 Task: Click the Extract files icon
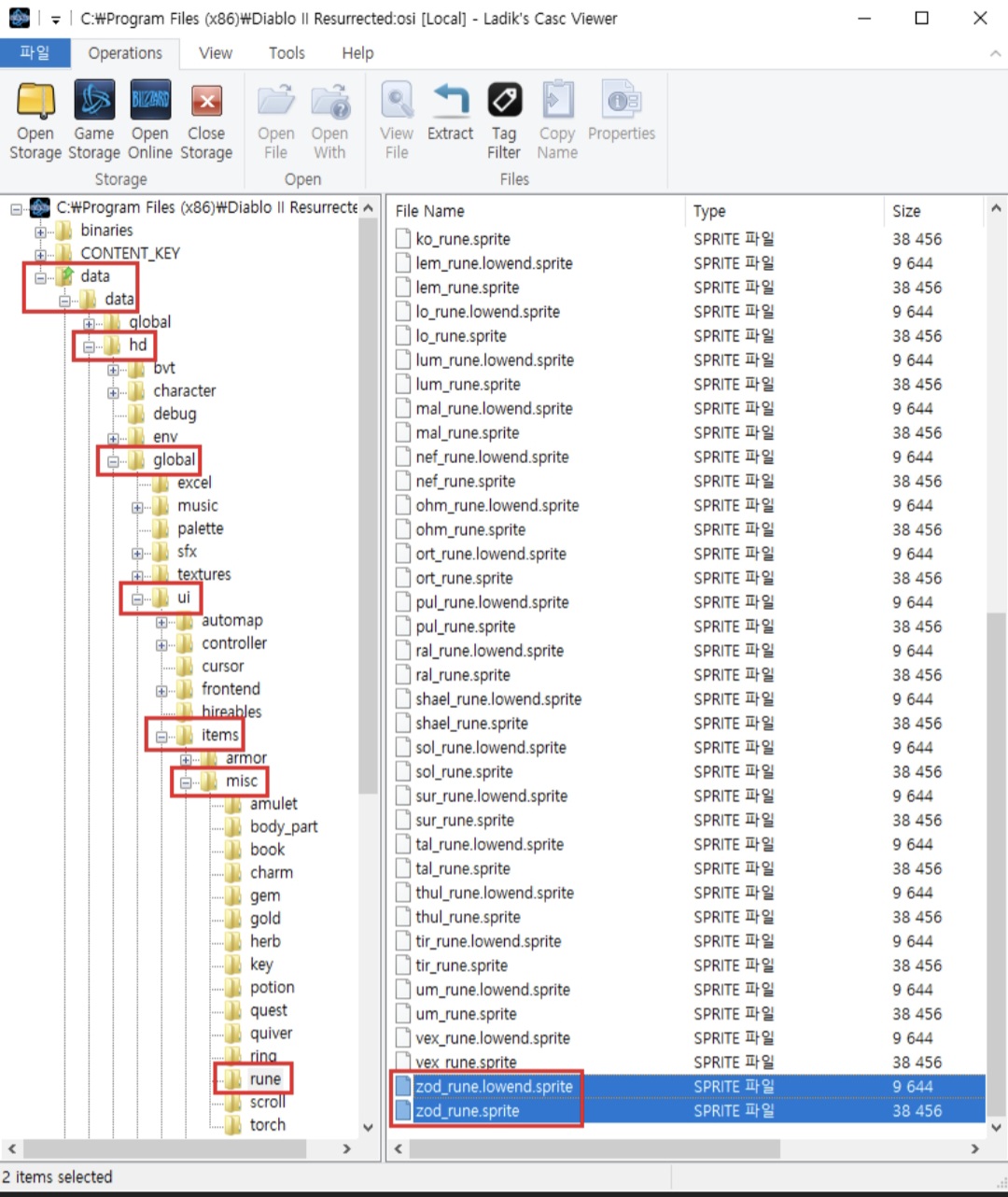(450, 103)
